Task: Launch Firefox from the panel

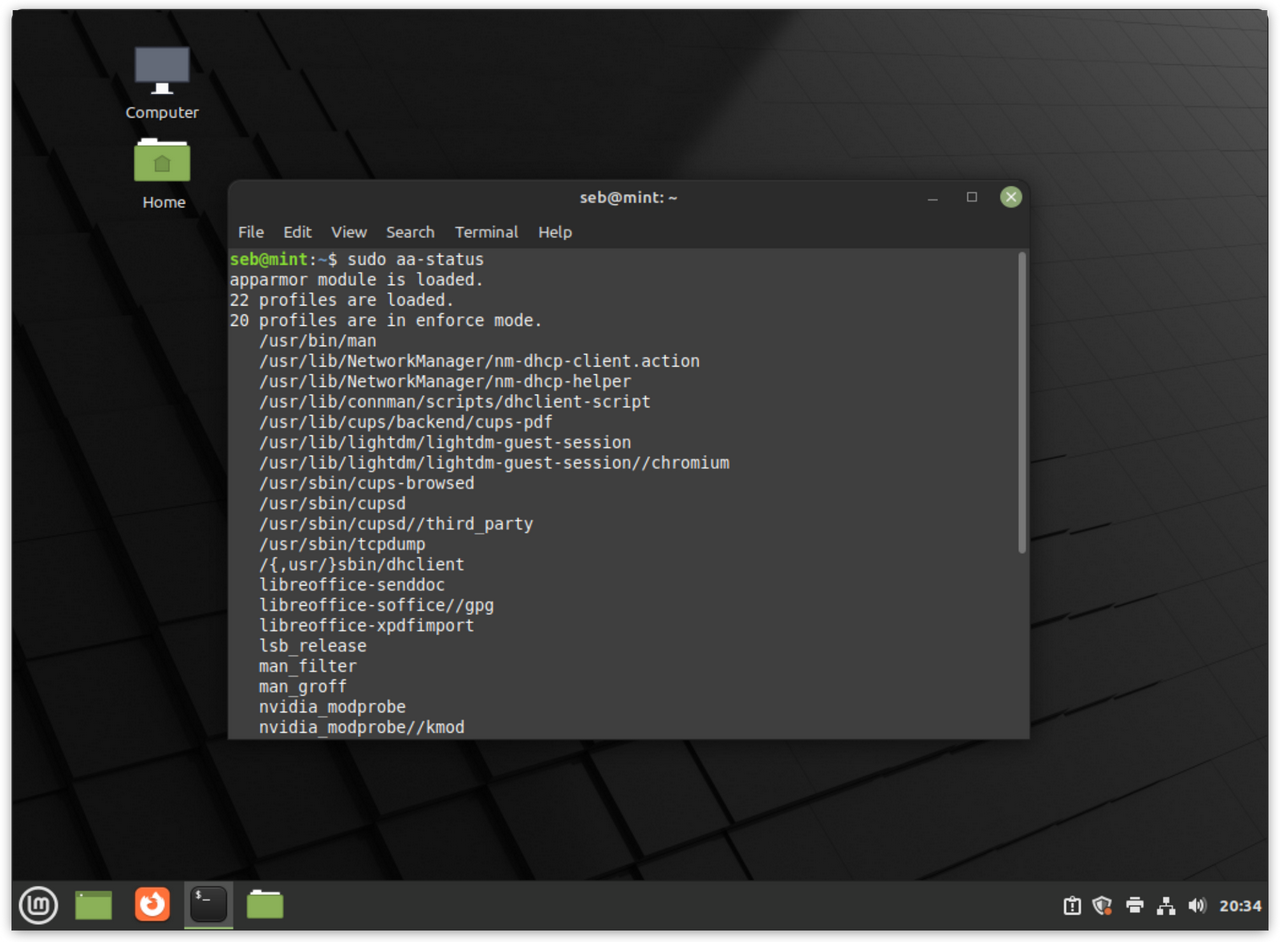Action: pos(152,905)
